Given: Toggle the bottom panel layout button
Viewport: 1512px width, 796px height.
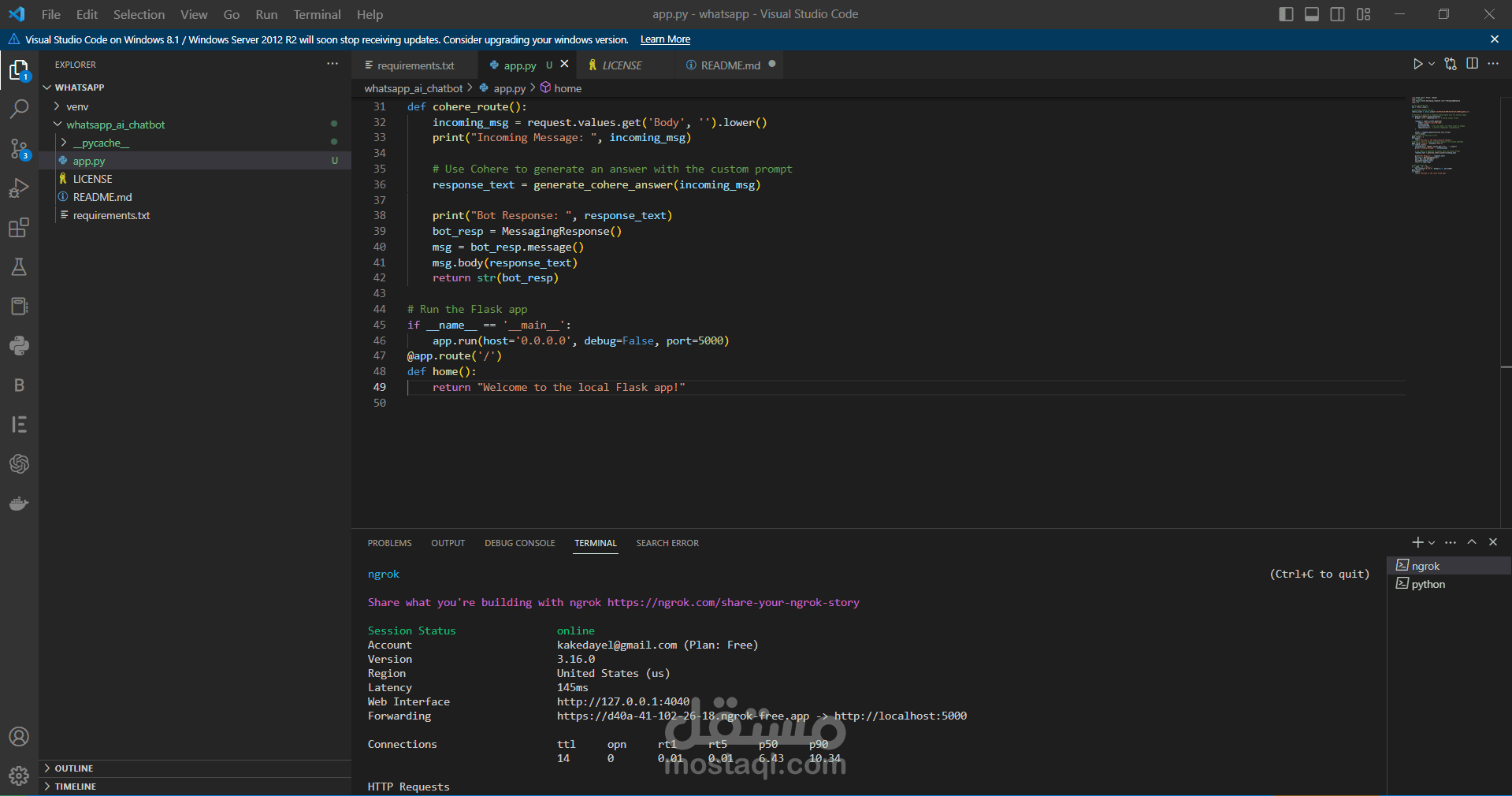Looking at the screenshot, I should point(1312,14).
